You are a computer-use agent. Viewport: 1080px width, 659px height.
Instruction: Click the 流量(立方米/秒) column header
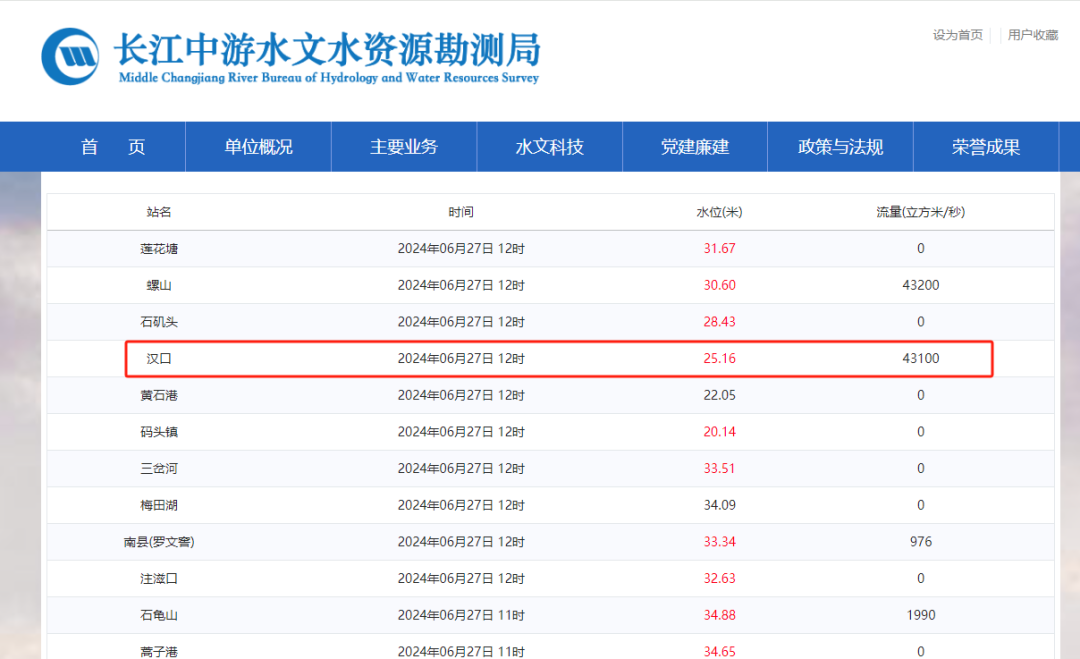(920, 212)
